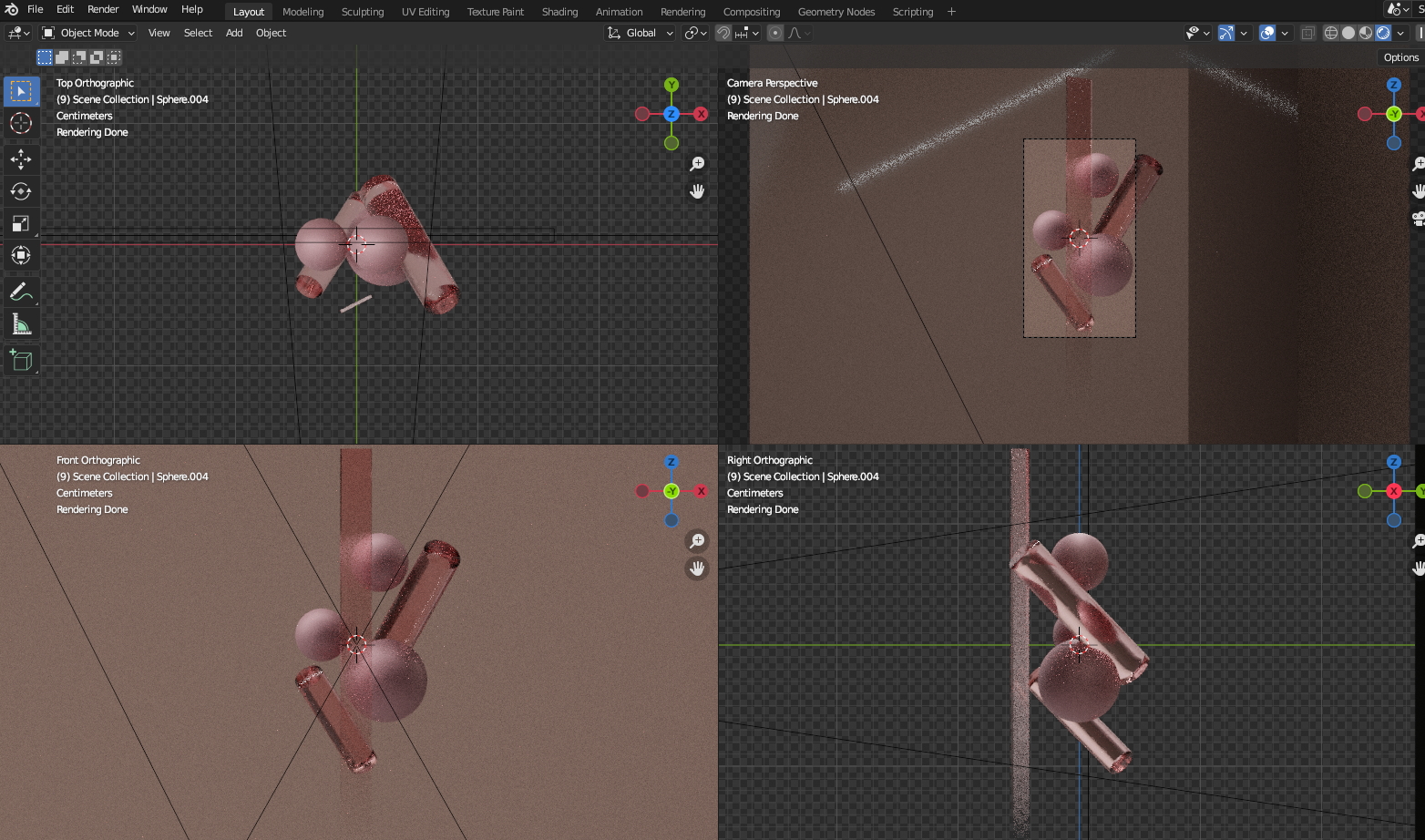Image resolution: width=1425 pixels, height=840 pixels.
Task: Click the Add Cube tool
Action: tap(21, 361)
